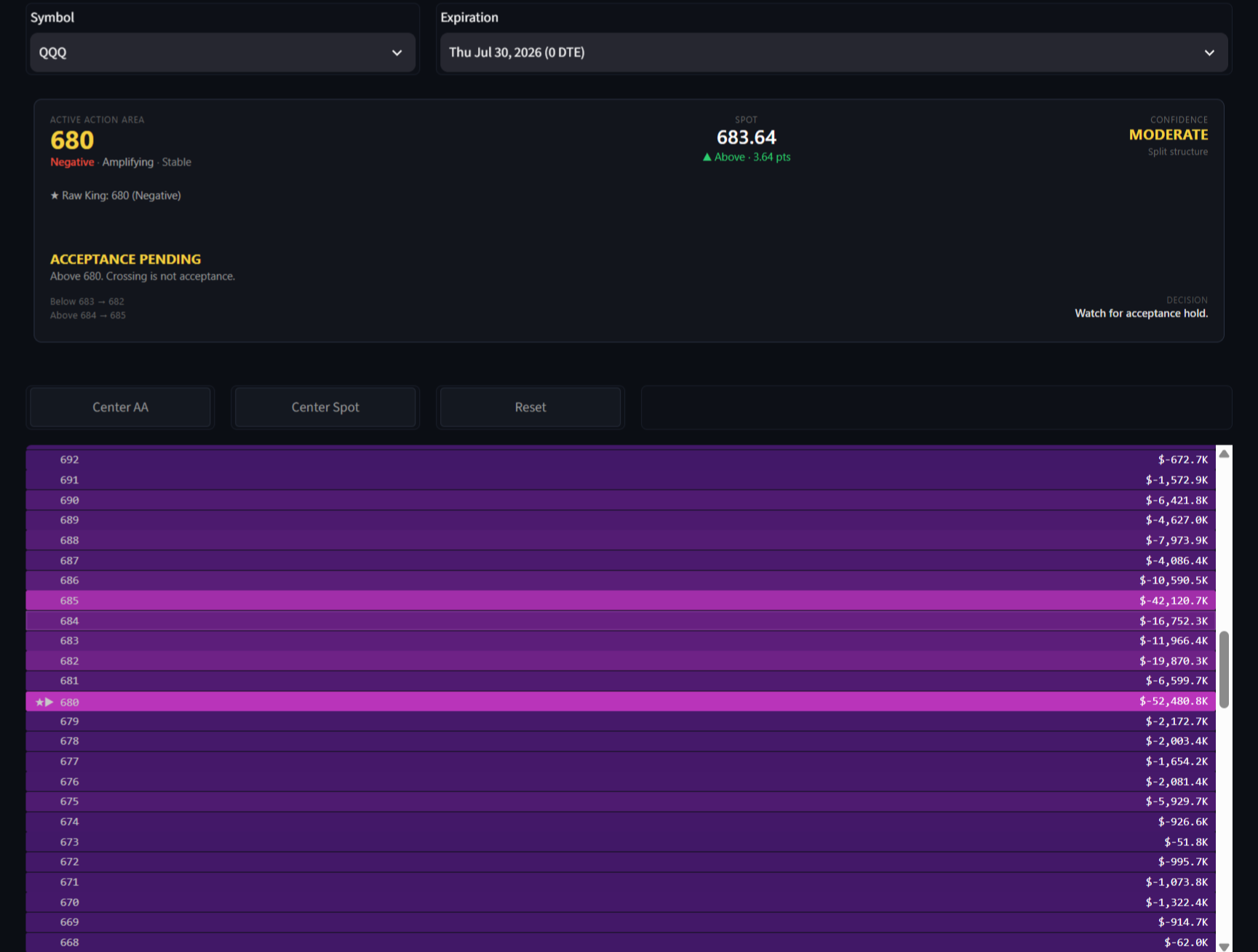Viewport: 1258px width, 952px height.
Task: Select the 685 strike row
Action: tap(621, 601)
